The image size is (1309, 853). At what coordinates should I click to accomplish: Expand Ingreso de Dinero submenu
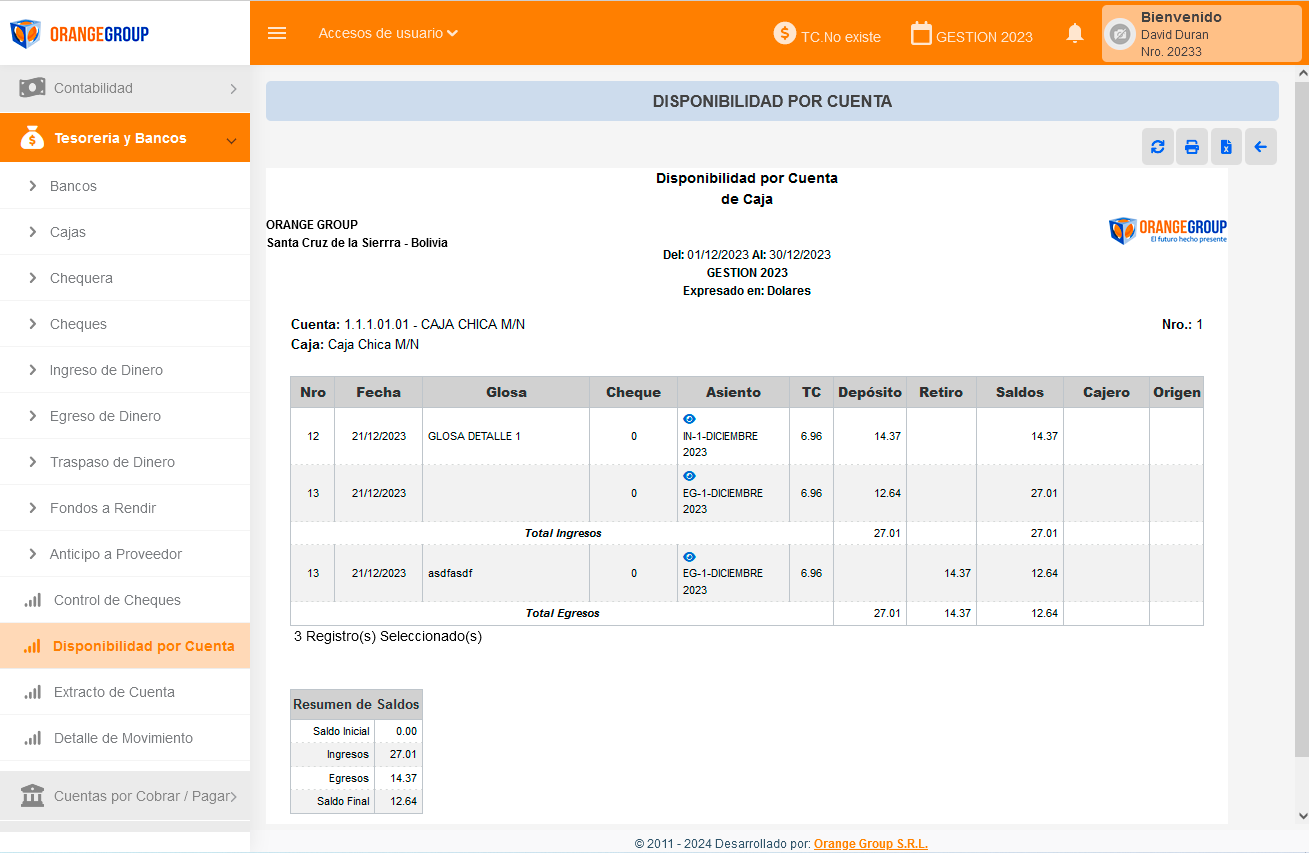pyautogui.click(x=106, y=370)
